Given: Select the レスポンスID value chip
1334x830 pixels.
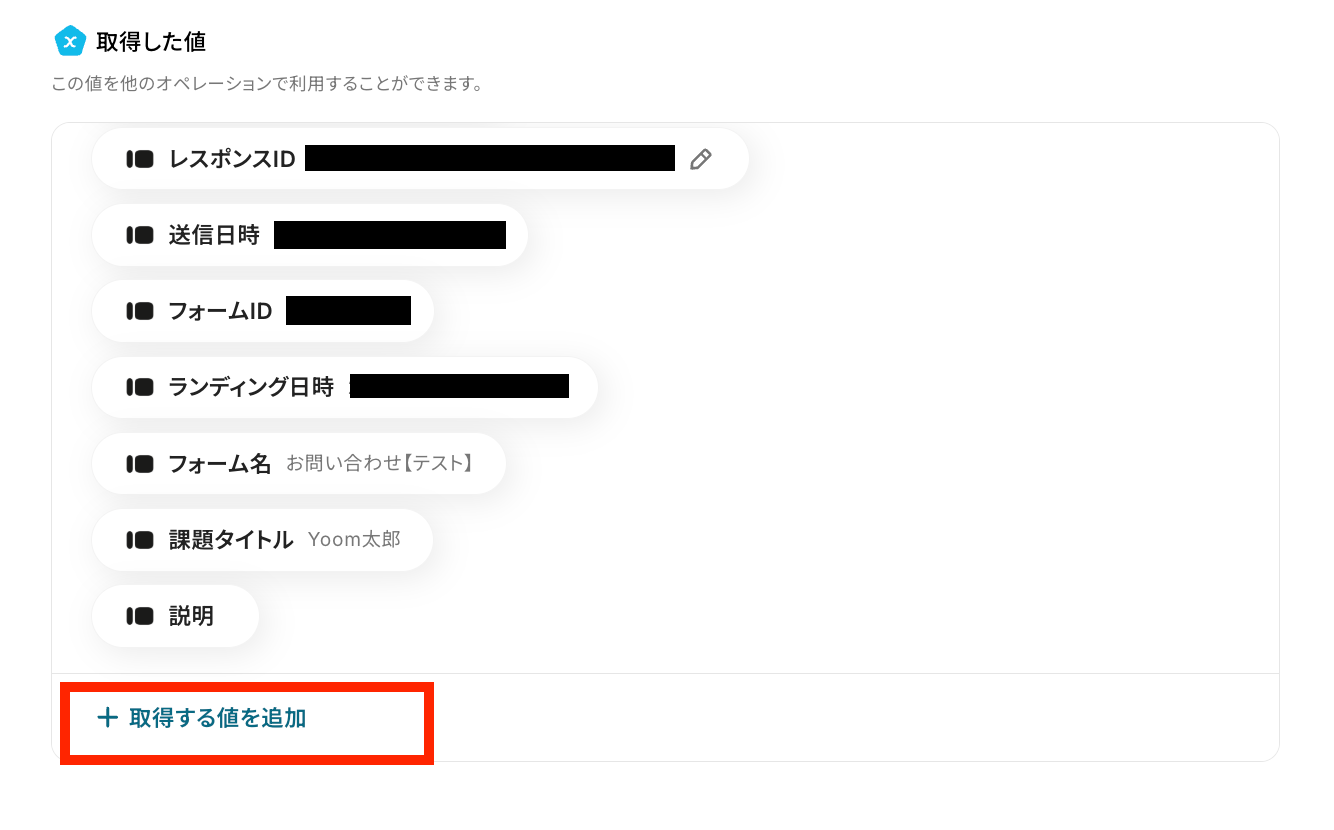Looking at the screenshot, I should (x=420, y=159).
